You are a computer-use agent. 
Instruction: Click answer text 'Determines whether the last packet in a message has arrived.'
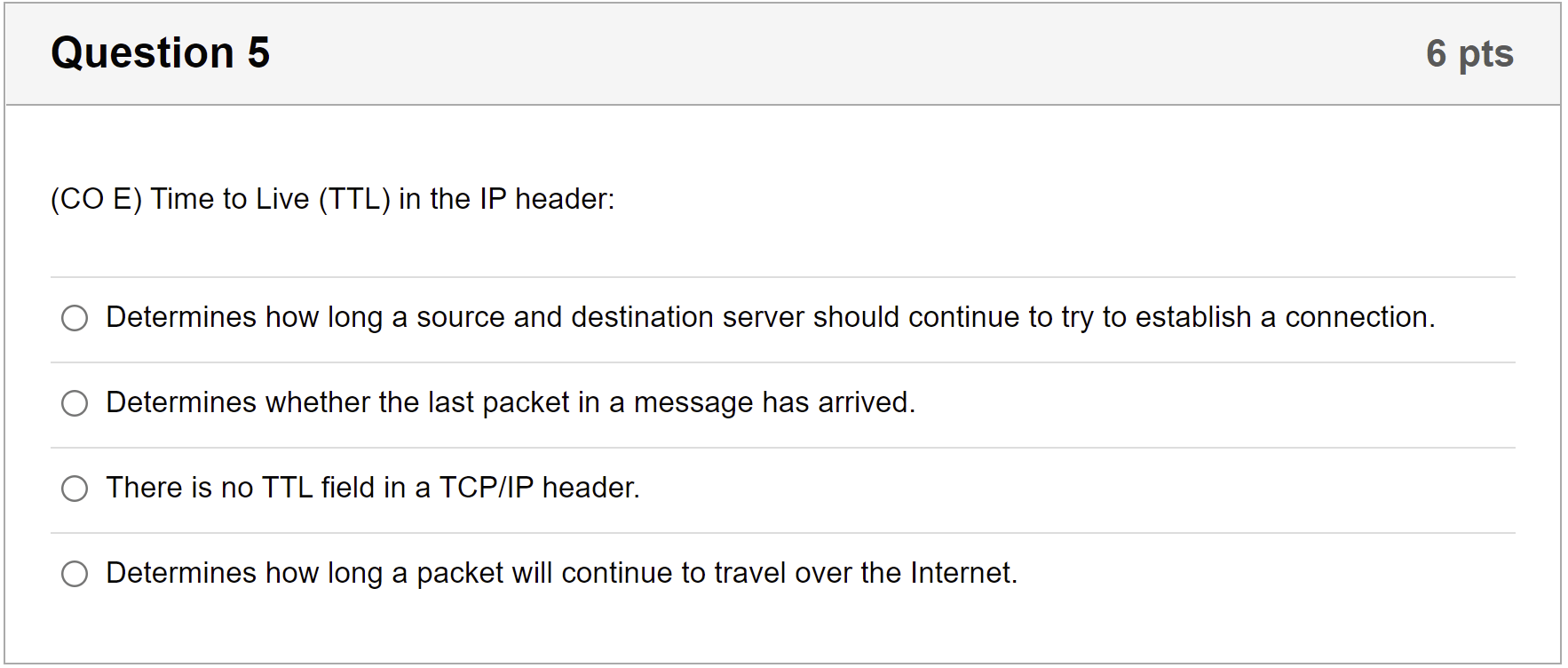click(510, 402)
